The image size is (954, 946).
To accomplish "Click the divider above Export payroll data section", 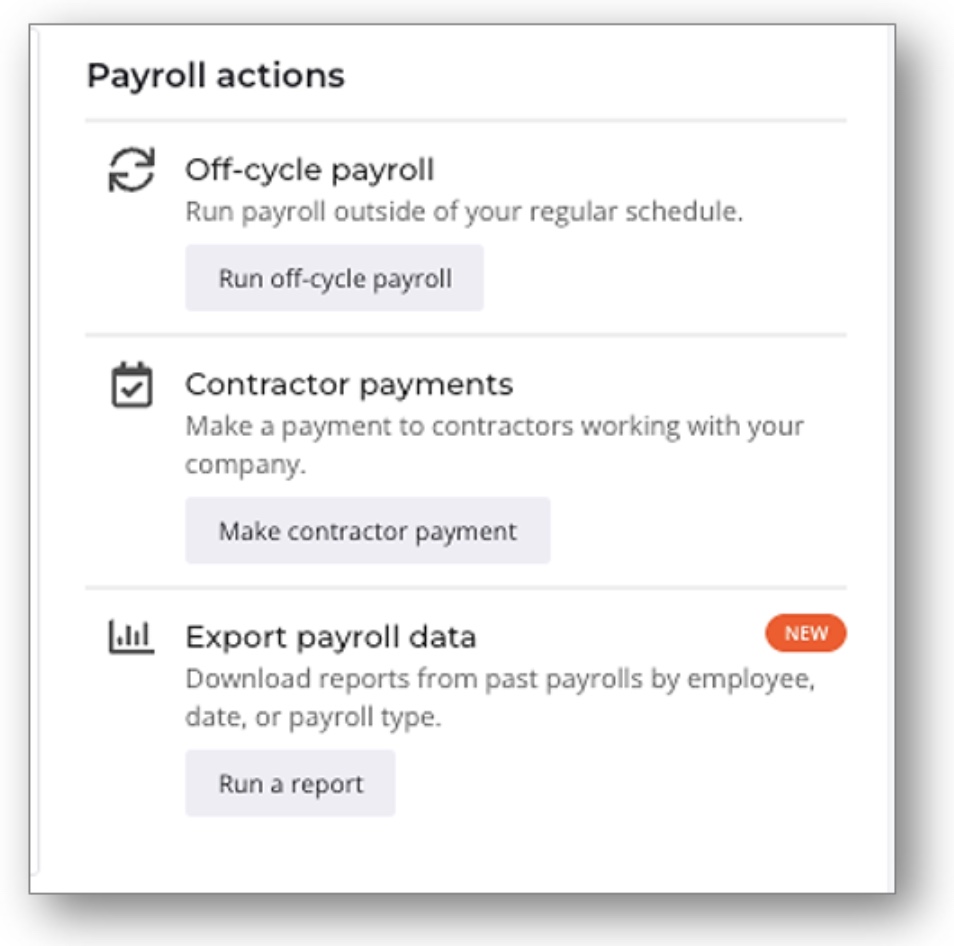I will tap(466, 587).
